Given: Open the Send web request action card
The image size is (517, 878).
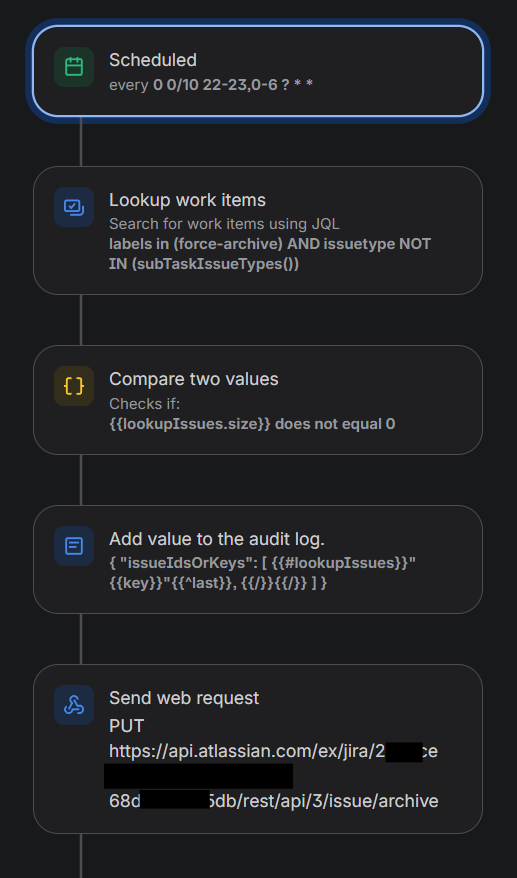Looking at the screenshot, I should pos(258,749).
